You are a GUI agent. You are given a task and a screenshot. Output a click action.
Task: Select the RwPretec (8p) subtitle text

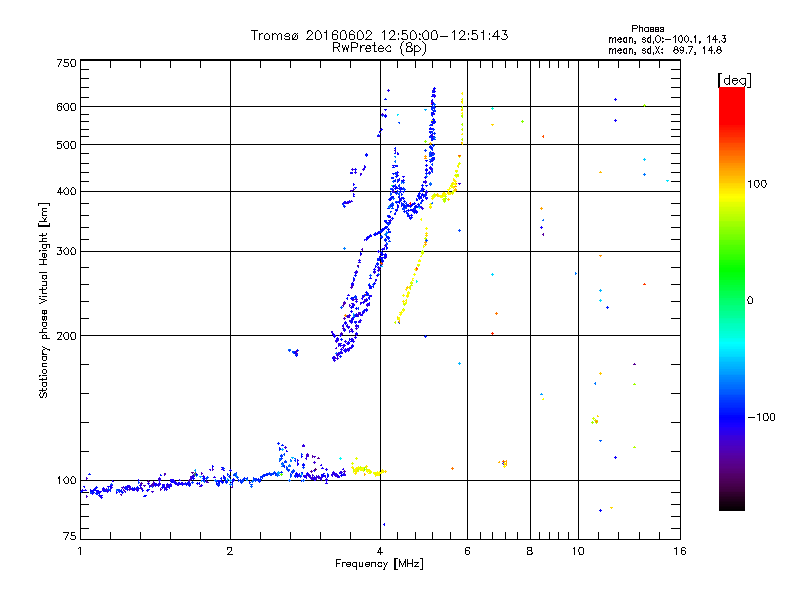[379, 47]
